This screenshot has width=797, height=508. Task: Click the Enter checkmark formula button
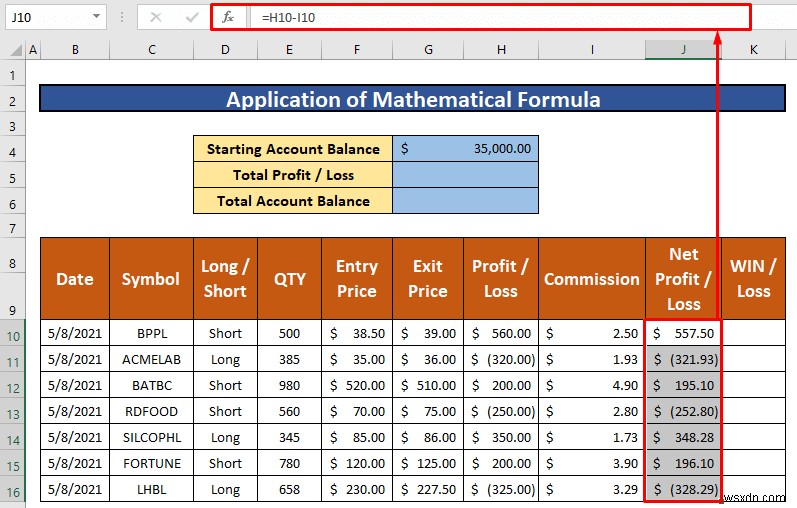[x=192, y=17]
